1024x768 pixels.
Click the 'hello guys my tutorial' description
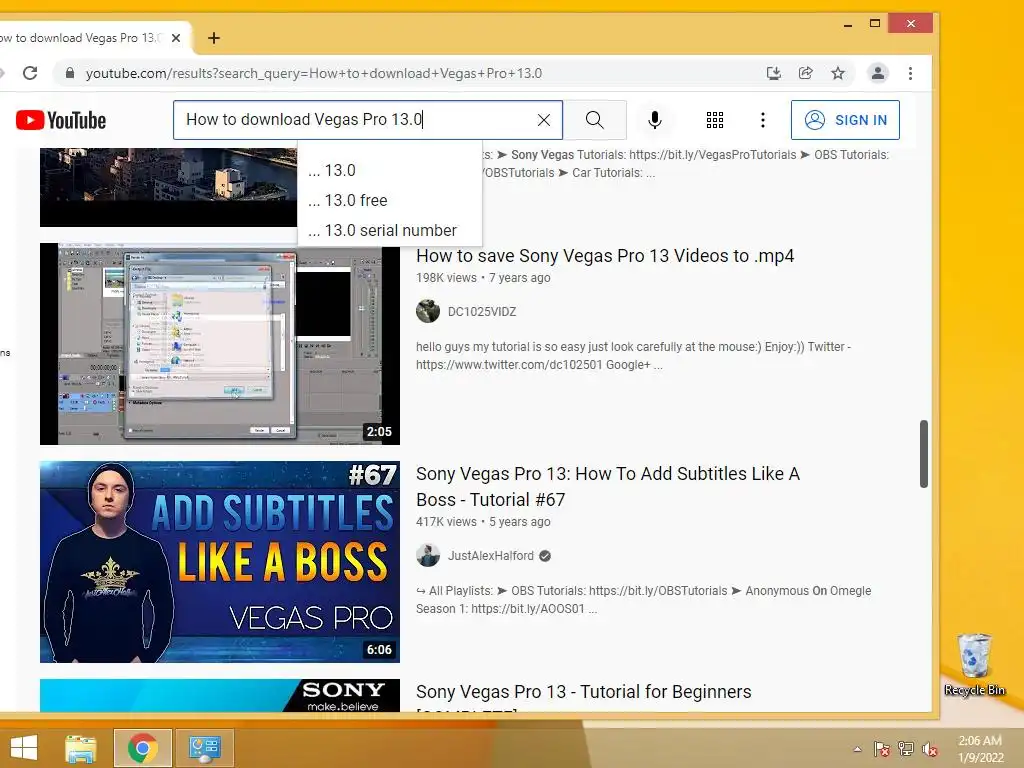633,356
